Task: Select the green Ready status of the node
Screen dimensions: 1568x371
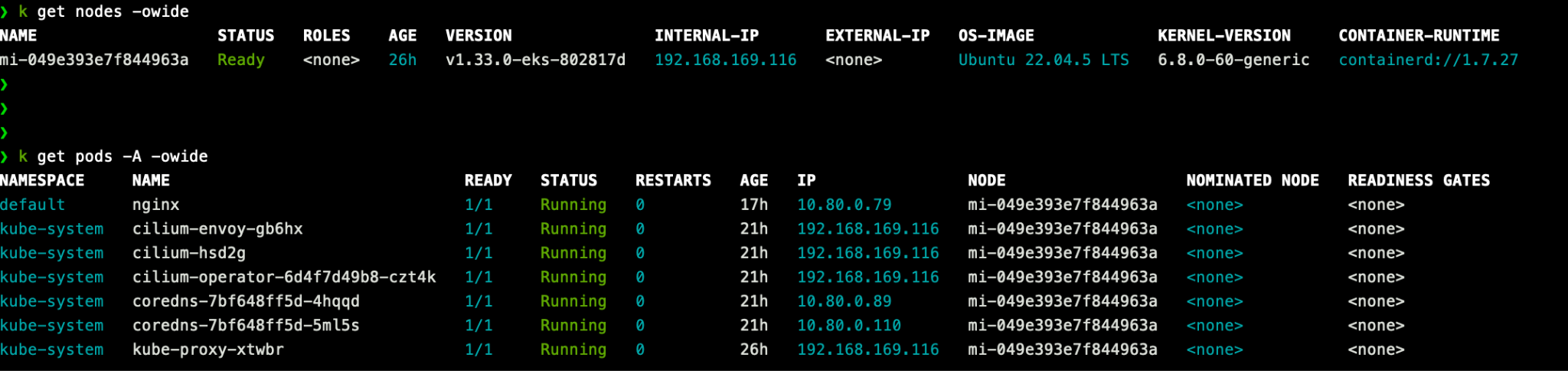Action: click(241, 60)
